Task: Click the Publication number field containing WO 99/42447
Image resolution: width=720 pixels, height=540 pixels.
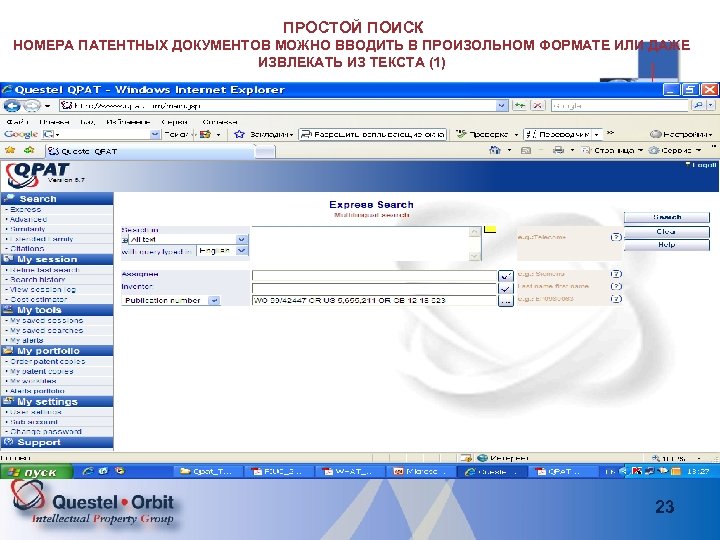Action: (x=375, y=301)
